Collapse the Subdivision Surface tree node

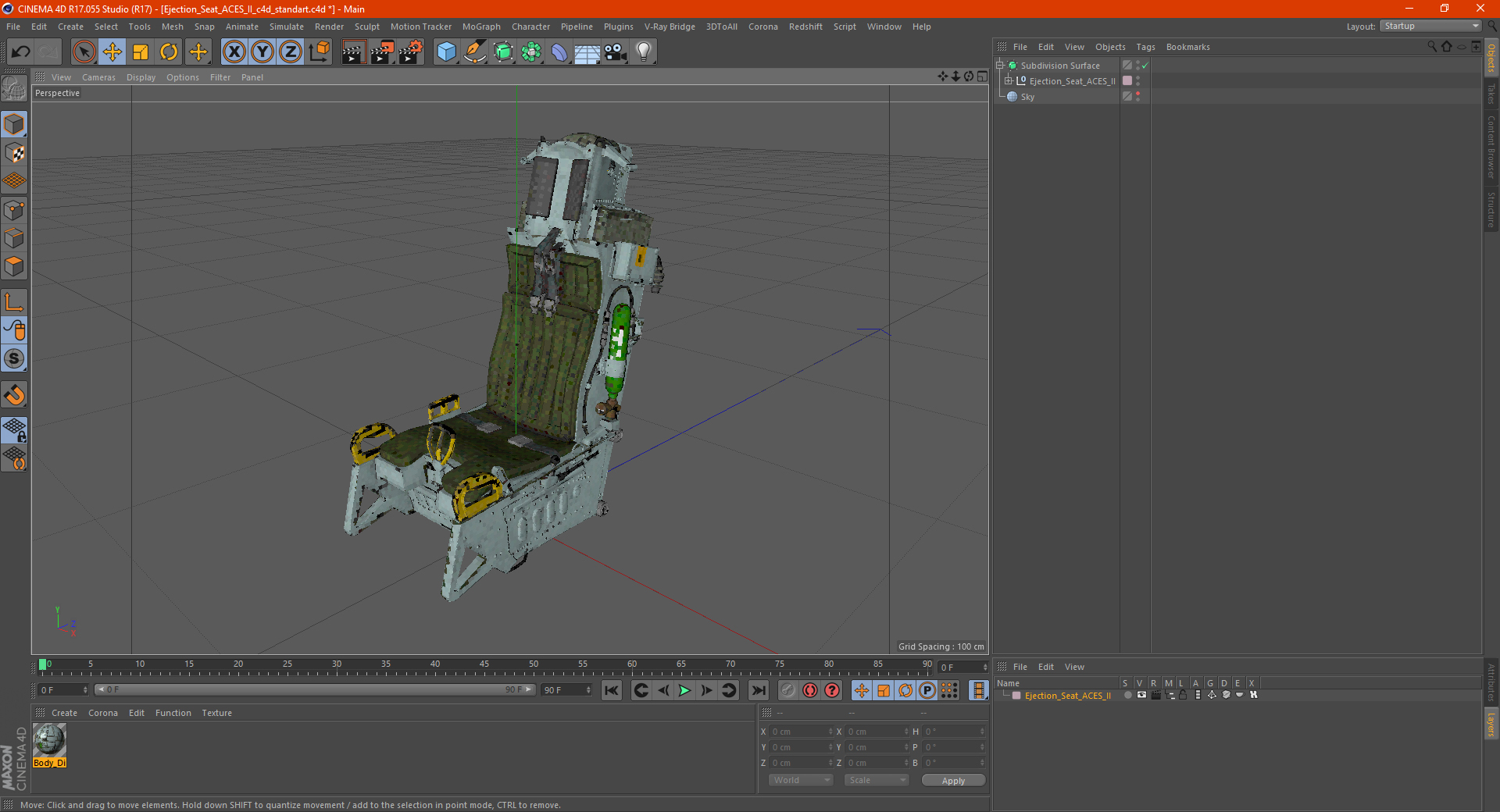pyautogui.click(x=999, y=66)
